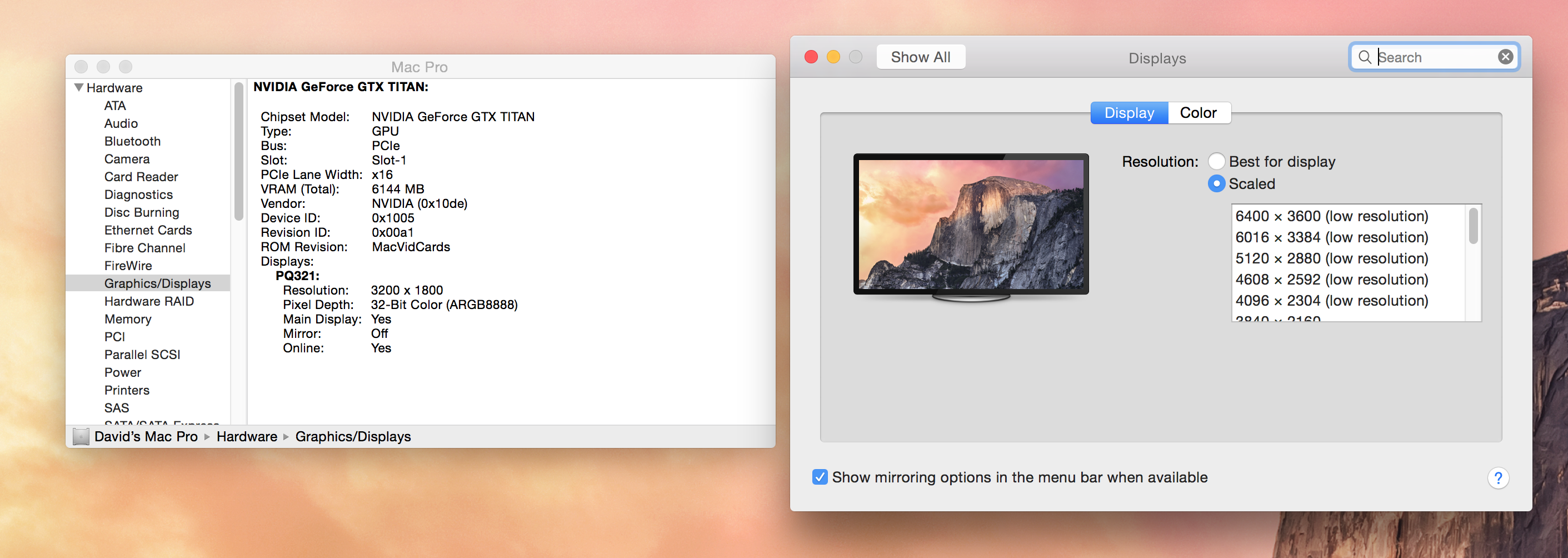Click the Show All button
The height and width of the screenshot is (558, 1568).
920,57
